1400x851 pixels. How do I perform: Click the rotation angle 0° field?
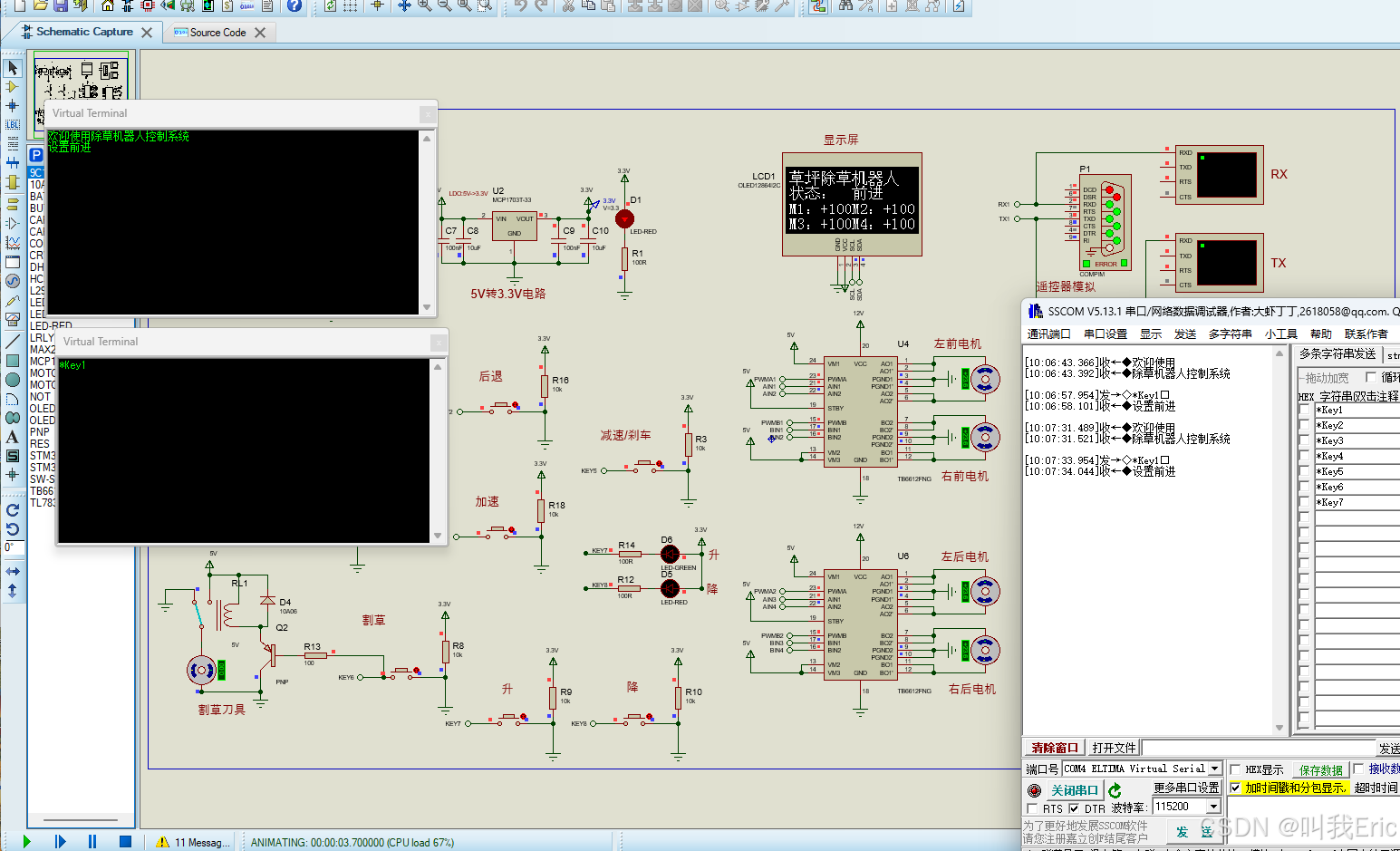pyautogui.click(x=14, y=547)
